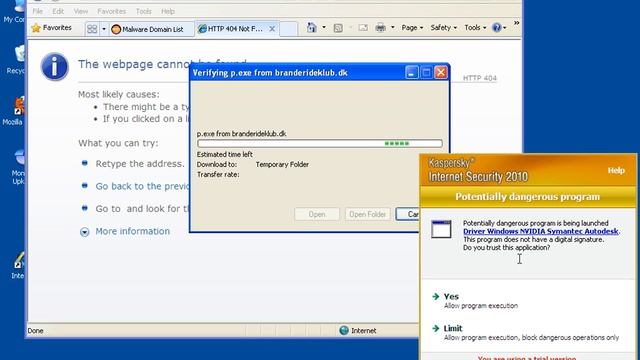Click the blue information icon on error page

click(x=54, y=67)
